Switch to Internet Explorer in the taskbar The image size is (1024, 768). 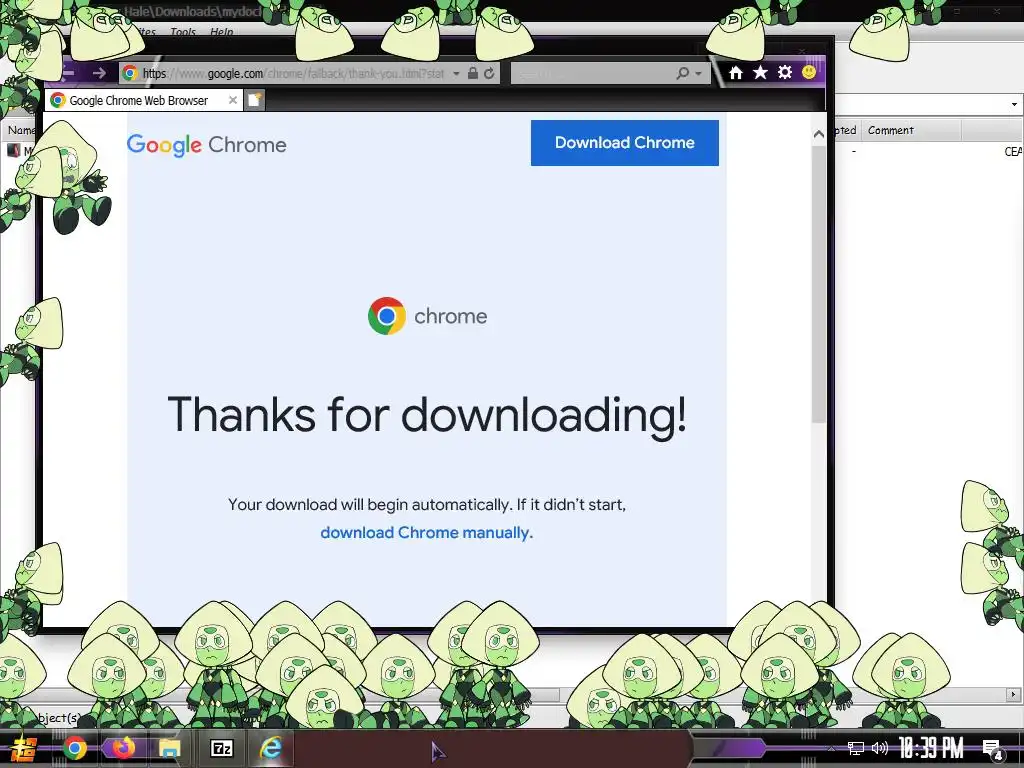tap(271, 748)
